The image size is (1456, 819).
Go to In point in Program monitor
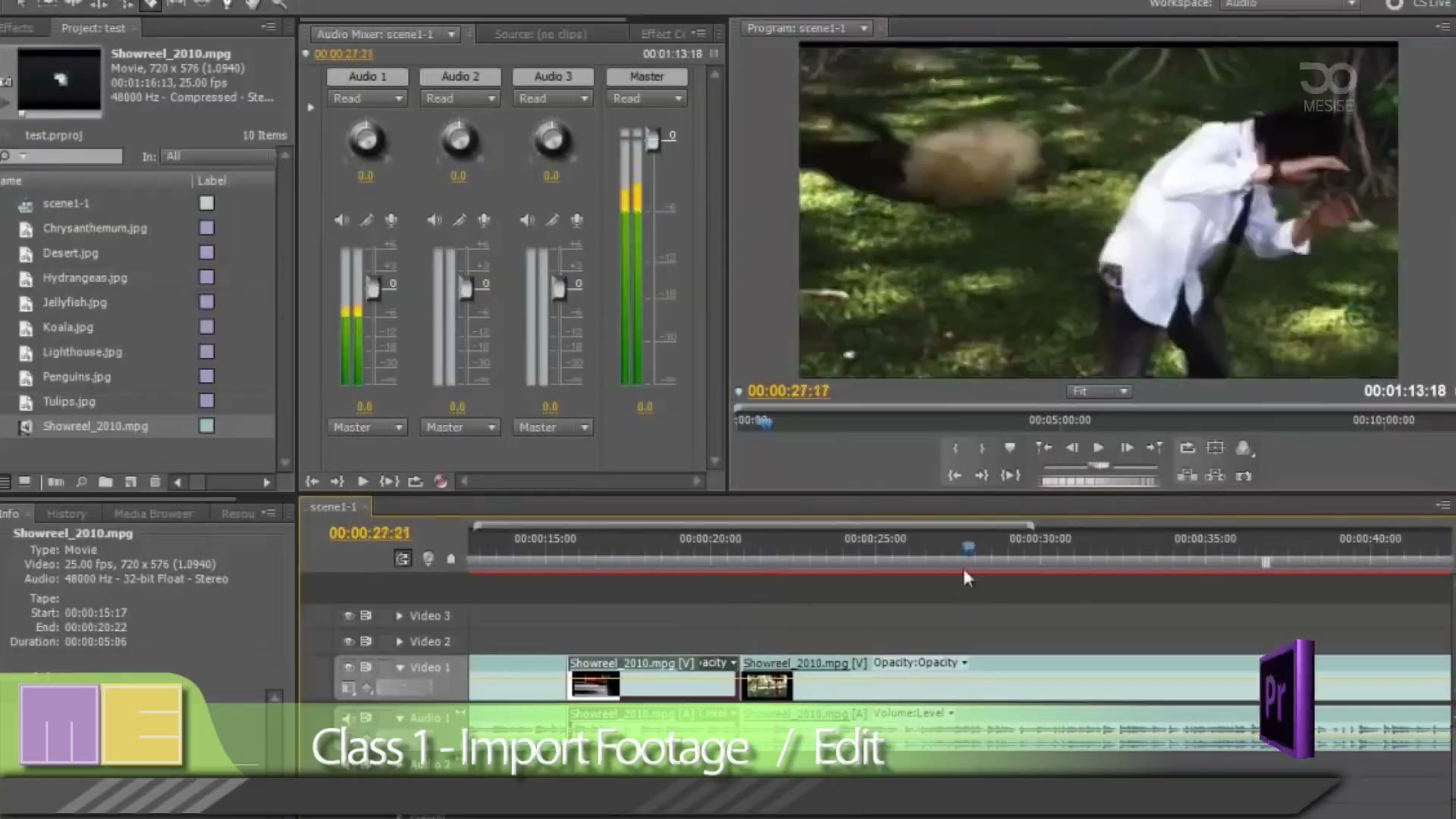pyautogui.click(x=955, y=475)
